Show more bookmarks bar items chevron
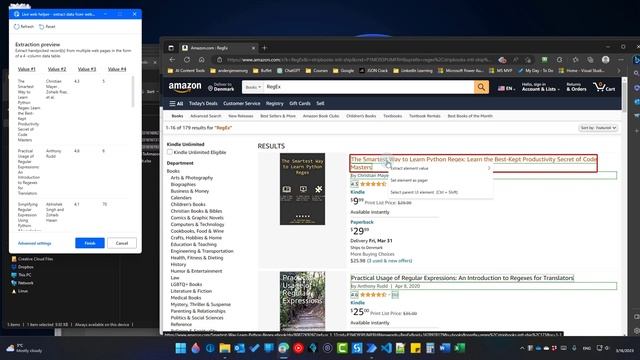Image resolution: width=640 pixels, height=360 pixels. 619,71
